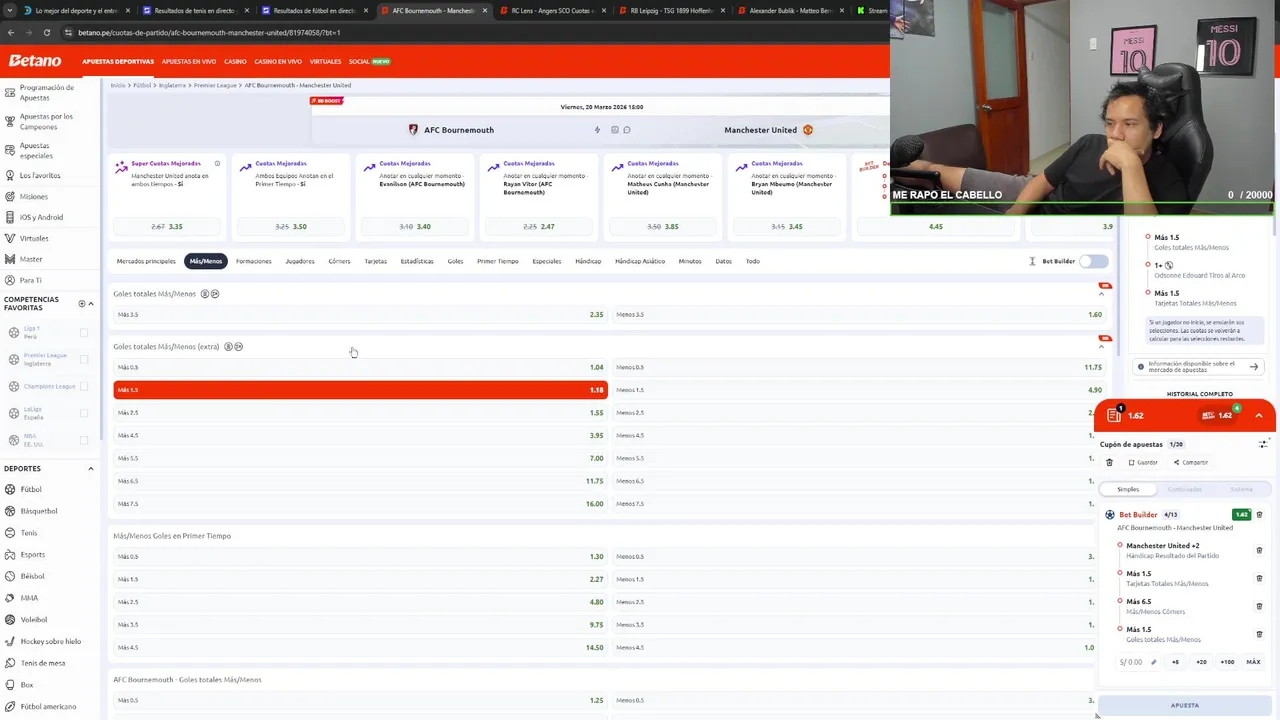Viewport: 1280px width, 720px height.
Task: Add +20 to the stake
Action: (1201, 662)
